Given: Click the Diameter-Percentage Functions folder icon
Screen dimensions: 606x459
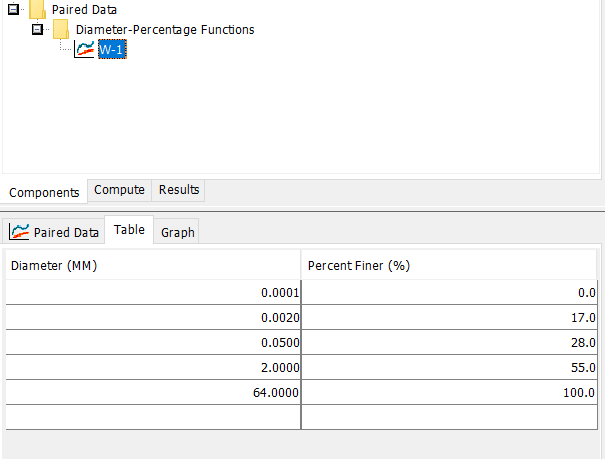Looking at the screenshot, I should click(61, 30).
